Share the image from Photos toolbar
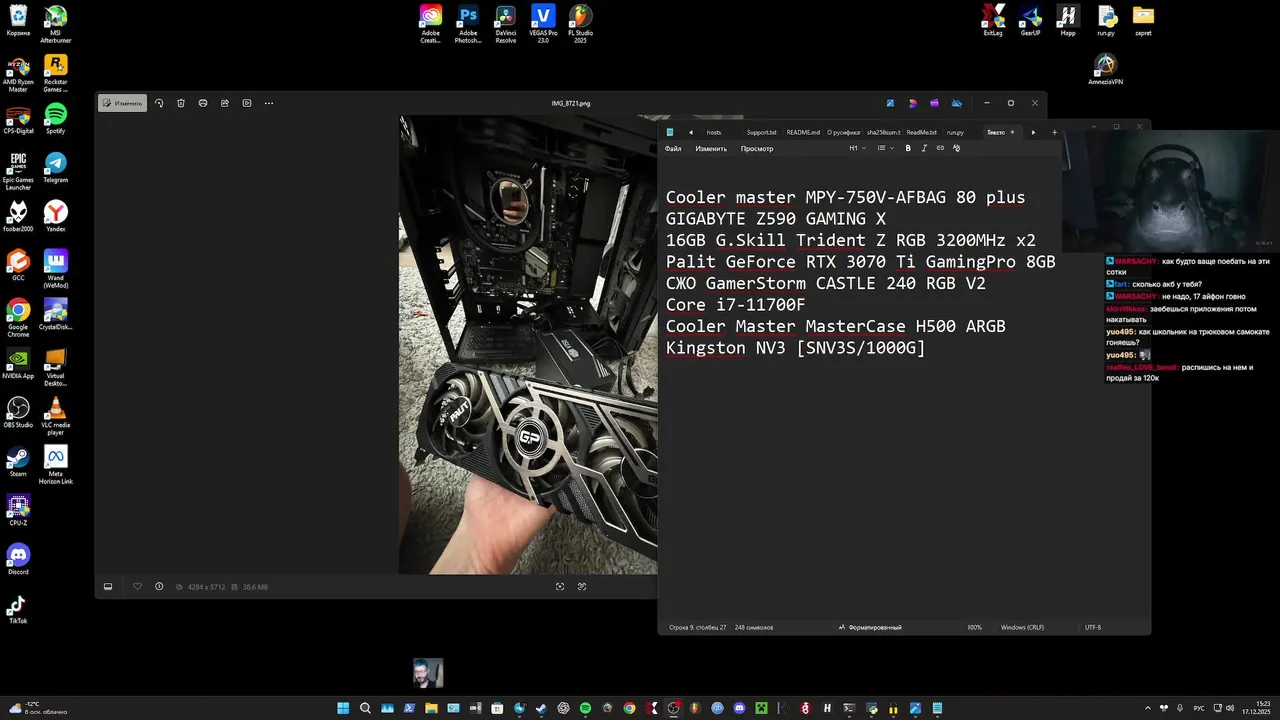Screen dimensions: 1280x720 coord(225,103)
